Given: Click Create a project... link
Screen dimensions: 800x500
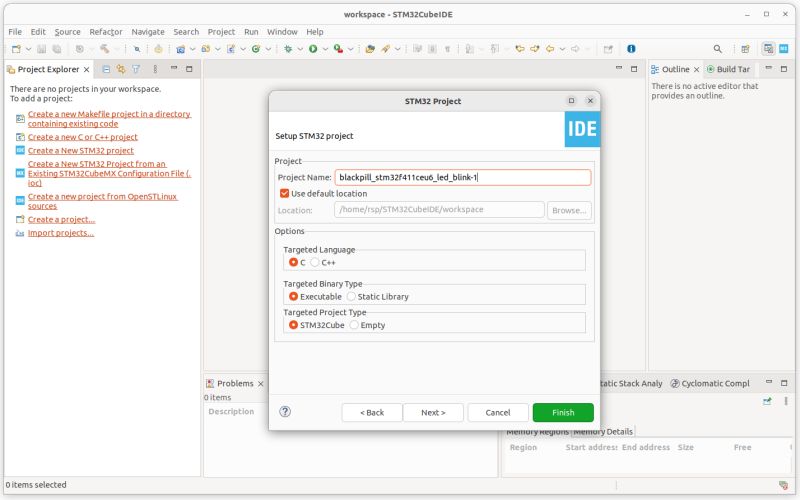Looking at the screenshot, I should click(61, 219).
